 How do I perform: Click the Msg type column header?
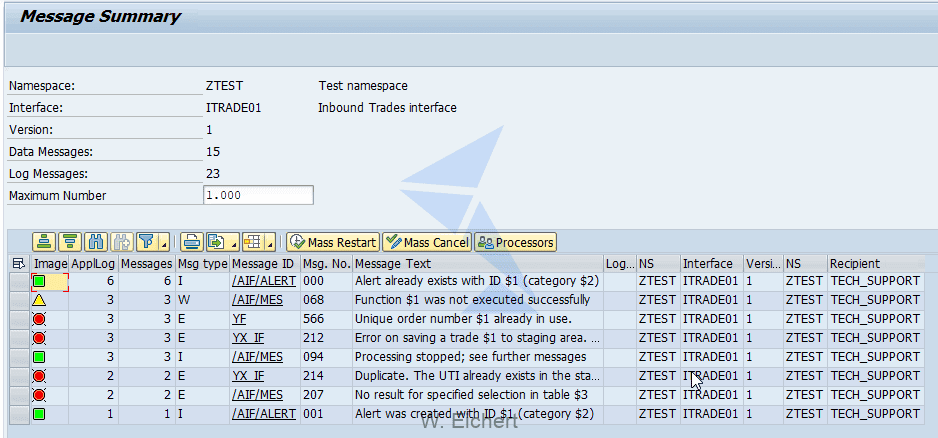(x=202, y=263)
